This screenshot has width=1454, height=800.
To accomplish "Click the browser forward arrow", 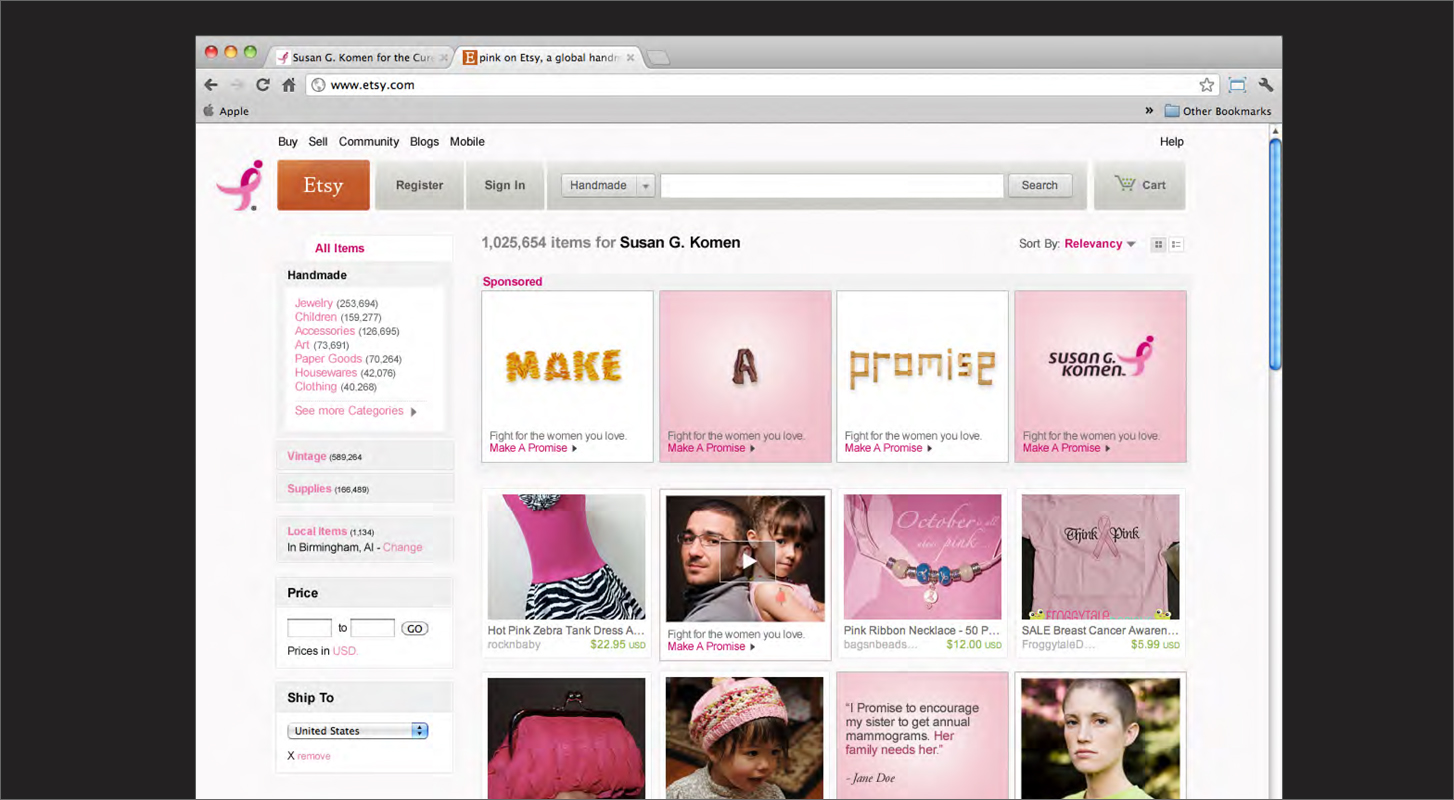I will coord(237,85).
